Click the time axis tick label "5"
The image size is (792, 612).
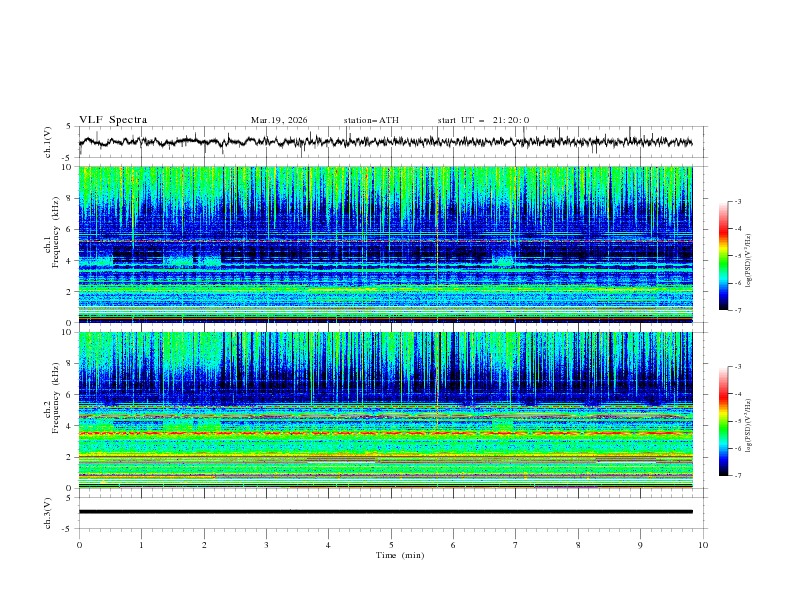391,545
